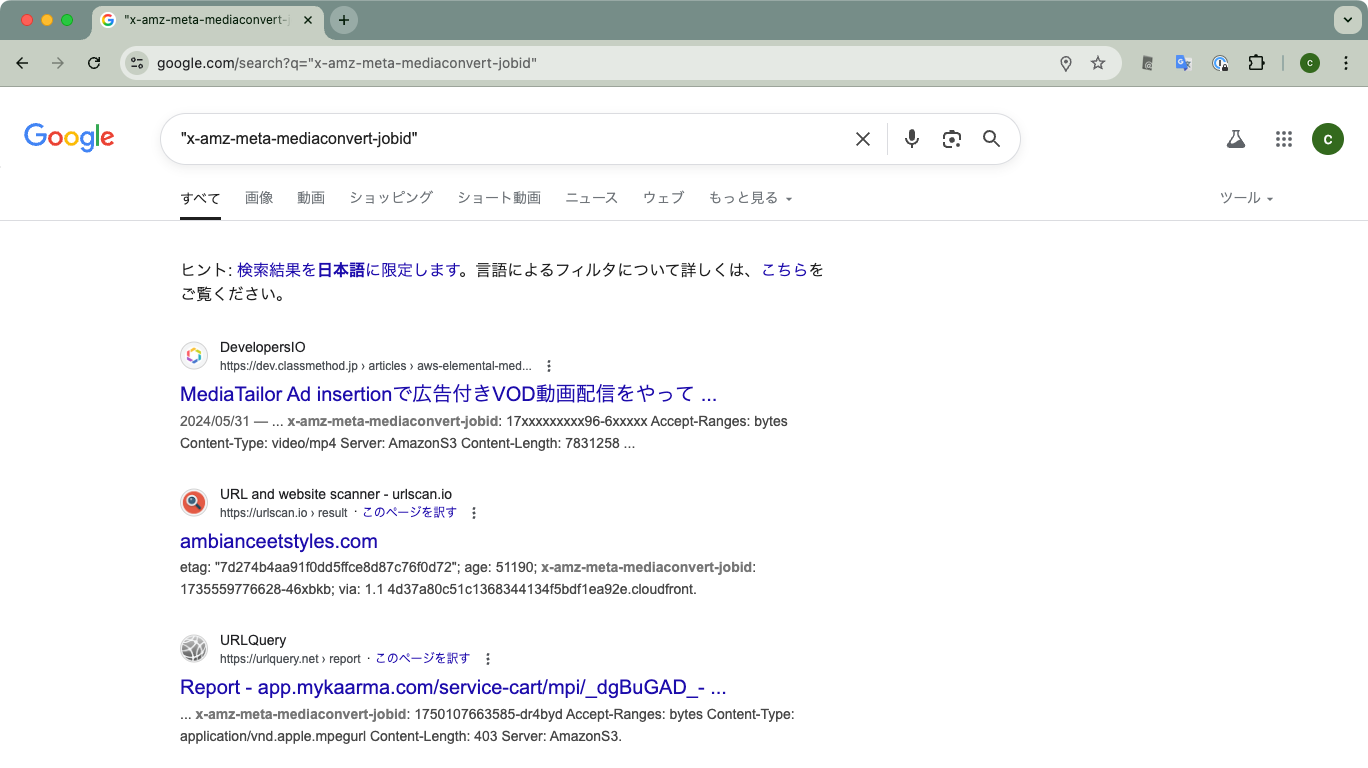This screenshot has width=1368, height=768.
Task: Open Search Labs flask icon
Action: point(1236,139)
